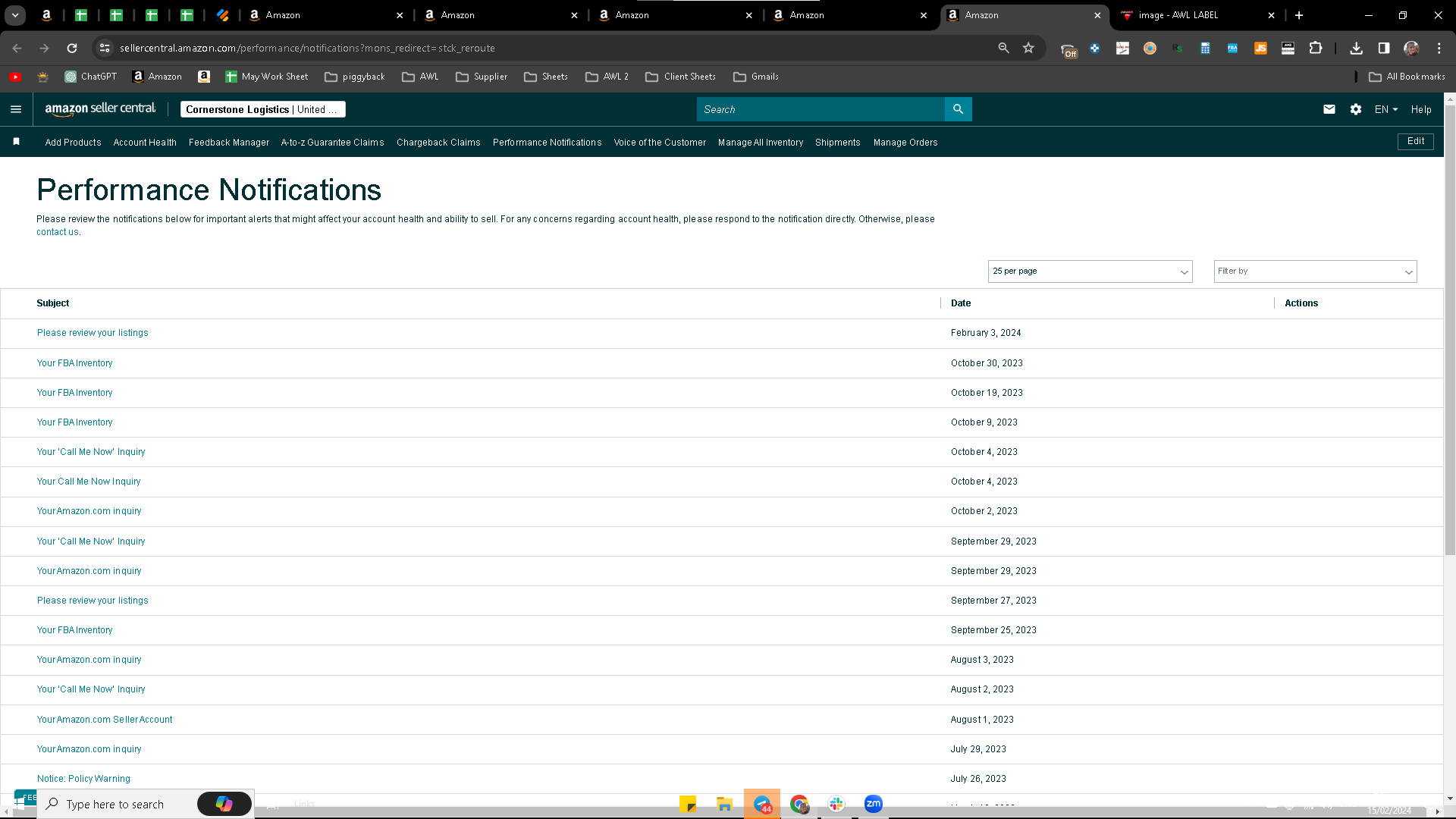This screenshot has height=819, width=1456.
Task: Open Your FBA Inventory from October 30, 2023
Action: (74, 363)
